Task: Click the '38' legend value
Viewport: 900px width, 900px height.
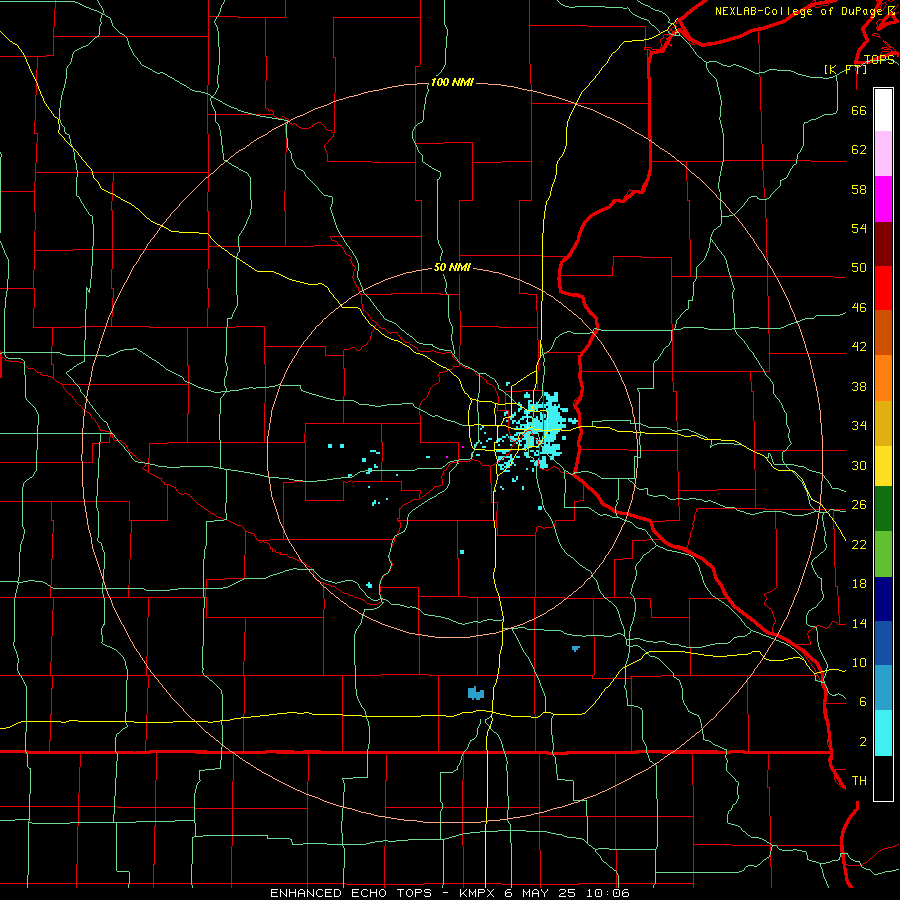Action: tap(859, 386)
